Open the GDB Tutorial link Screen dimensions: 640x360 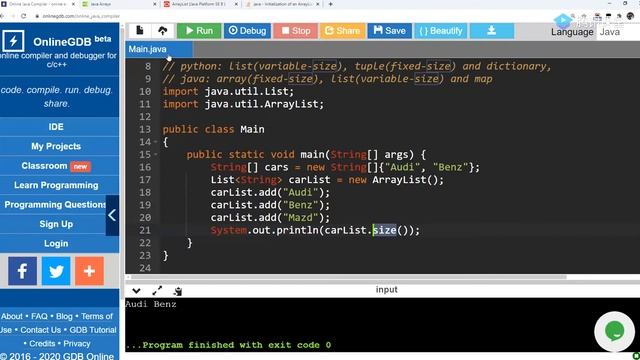pyautogui.click(x=93, y=330)
